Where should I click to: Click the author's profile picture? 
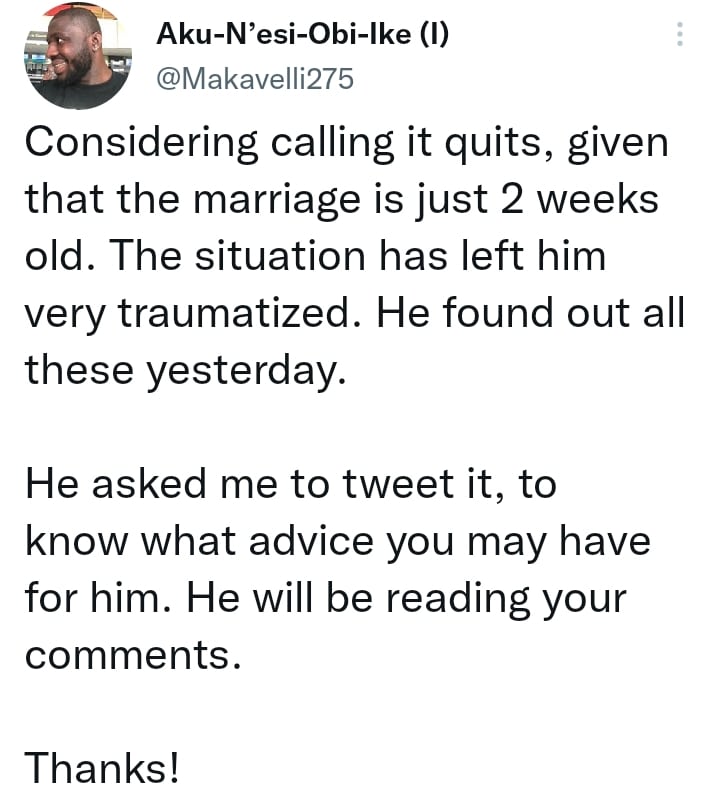click(x=77, y=57)
